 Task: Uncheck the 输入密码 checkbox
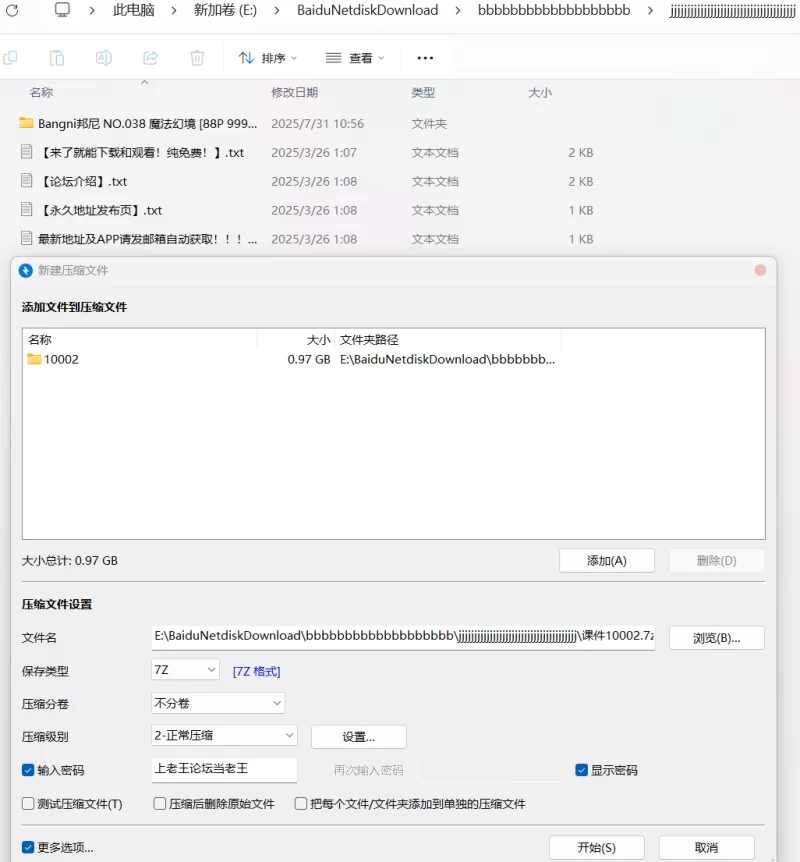click(28, 770)
